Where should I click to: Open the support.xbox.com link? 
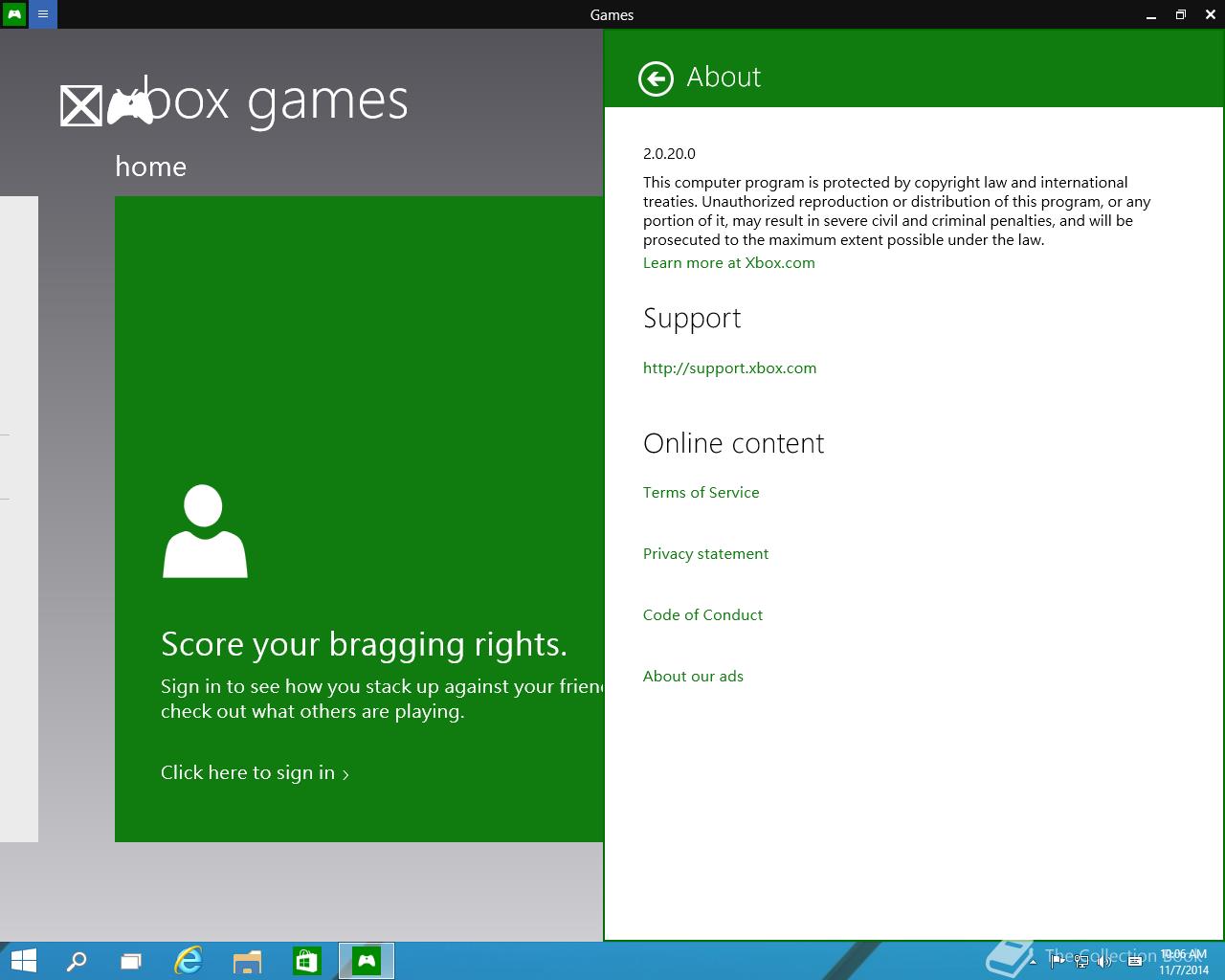pos(729,368)
